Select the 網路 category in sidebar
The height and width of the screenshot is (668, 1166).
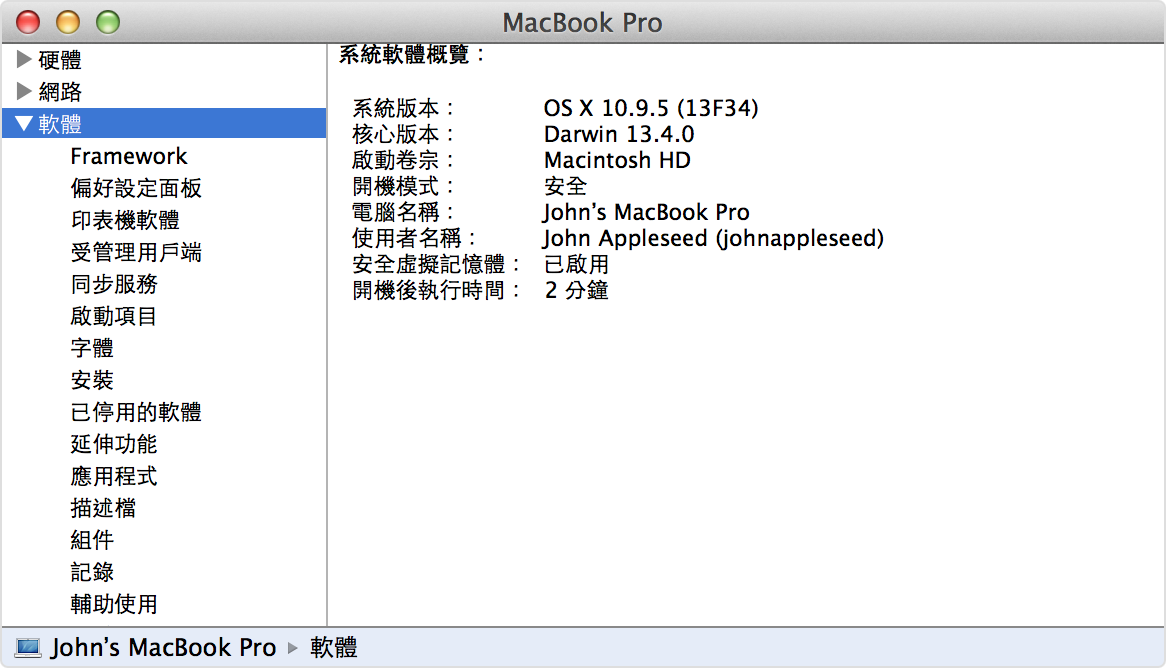(59, 91)
